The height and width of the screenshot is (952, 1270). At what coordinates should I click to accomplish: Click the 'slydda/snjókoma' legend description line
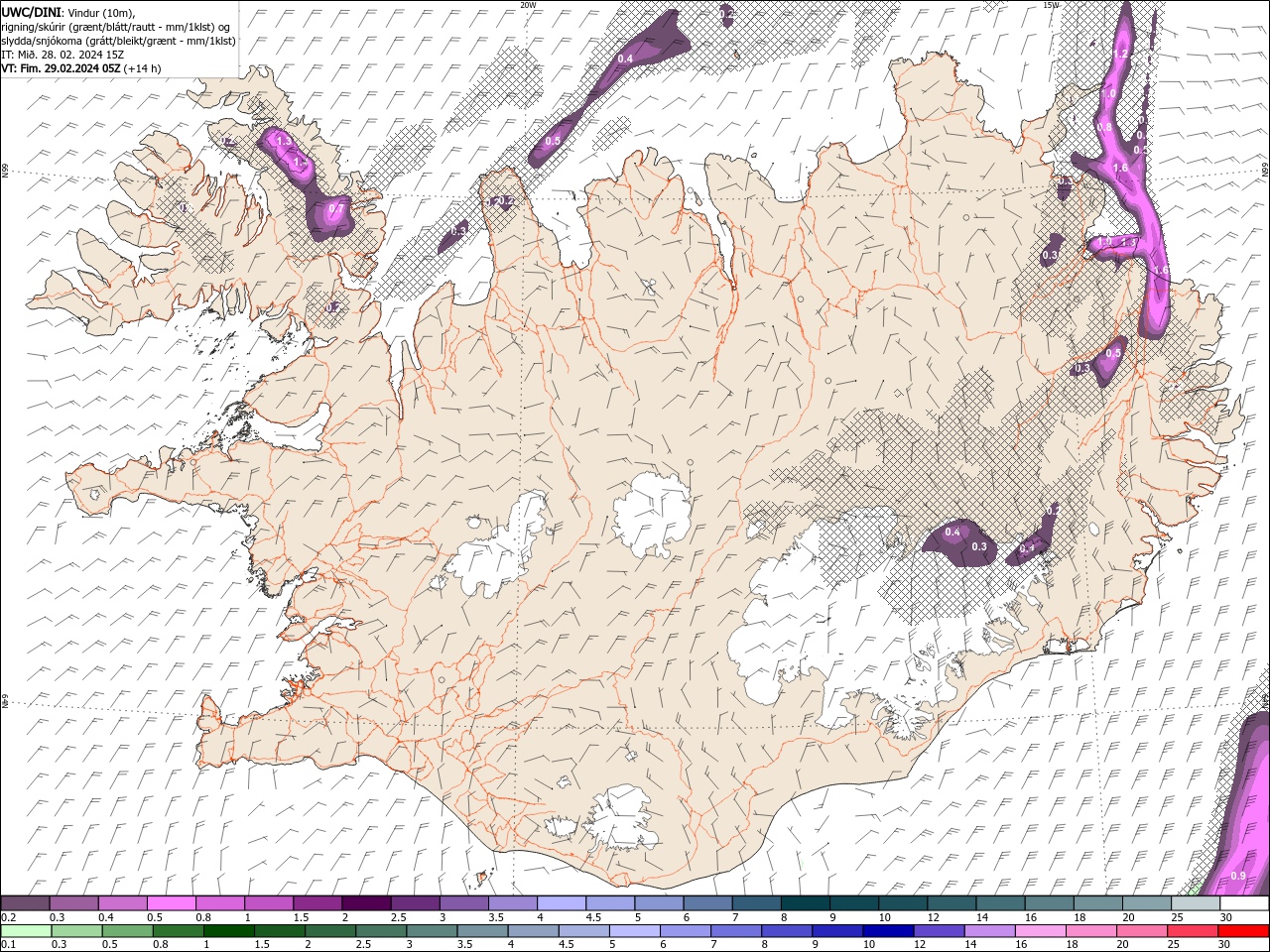119,41
